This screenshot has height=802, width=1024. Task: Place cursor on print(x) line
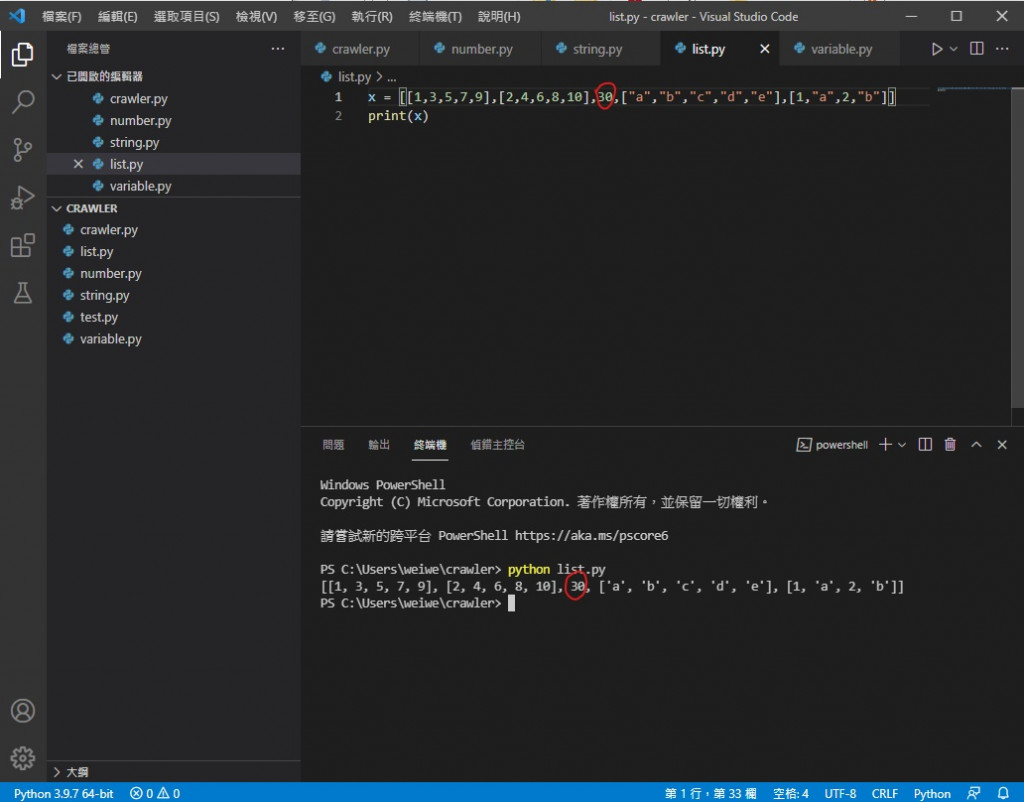point(398,116)
